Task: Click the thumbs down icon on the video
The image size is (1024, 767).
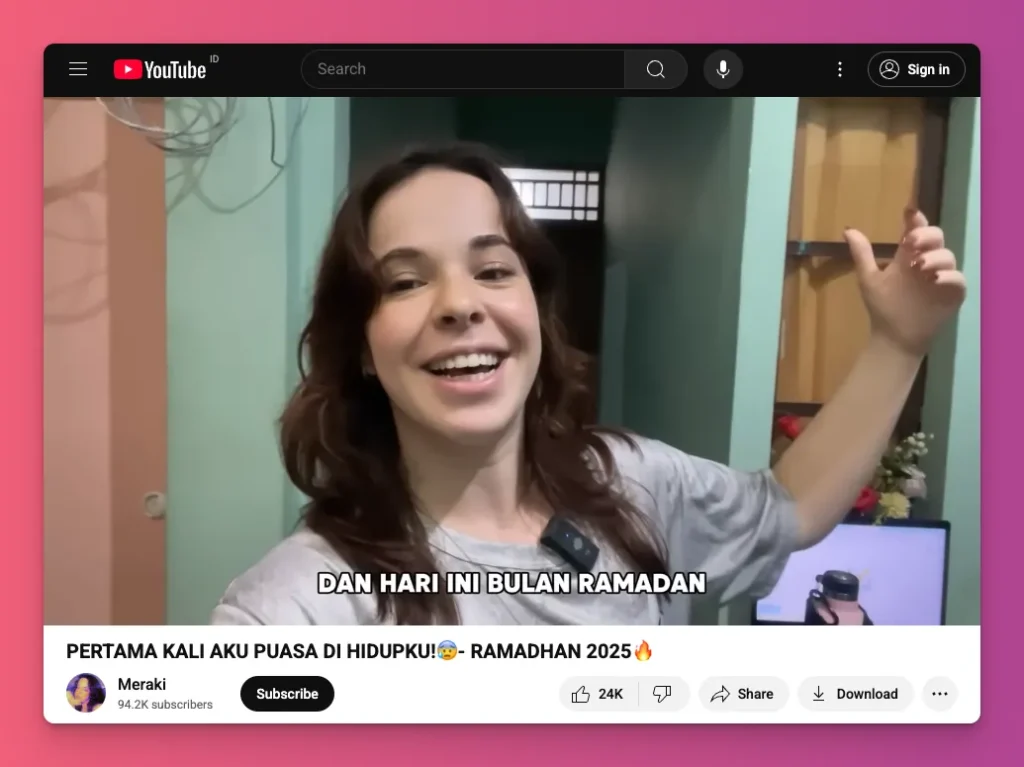Action: tap(663, 693)
